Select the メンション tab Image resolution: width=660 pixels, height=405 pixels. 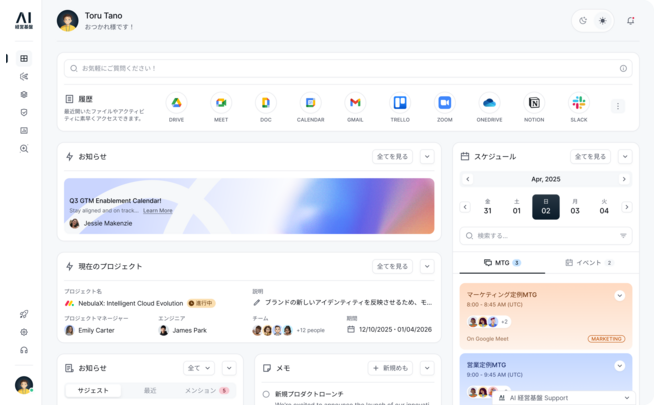pos(205,390)
